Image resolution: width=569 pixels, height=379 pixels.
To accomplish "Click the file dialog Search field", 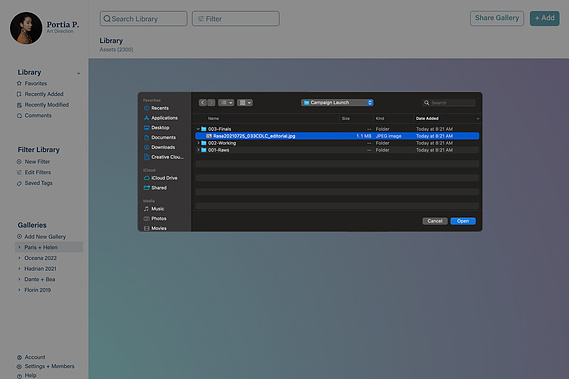I will click(449, 103).
